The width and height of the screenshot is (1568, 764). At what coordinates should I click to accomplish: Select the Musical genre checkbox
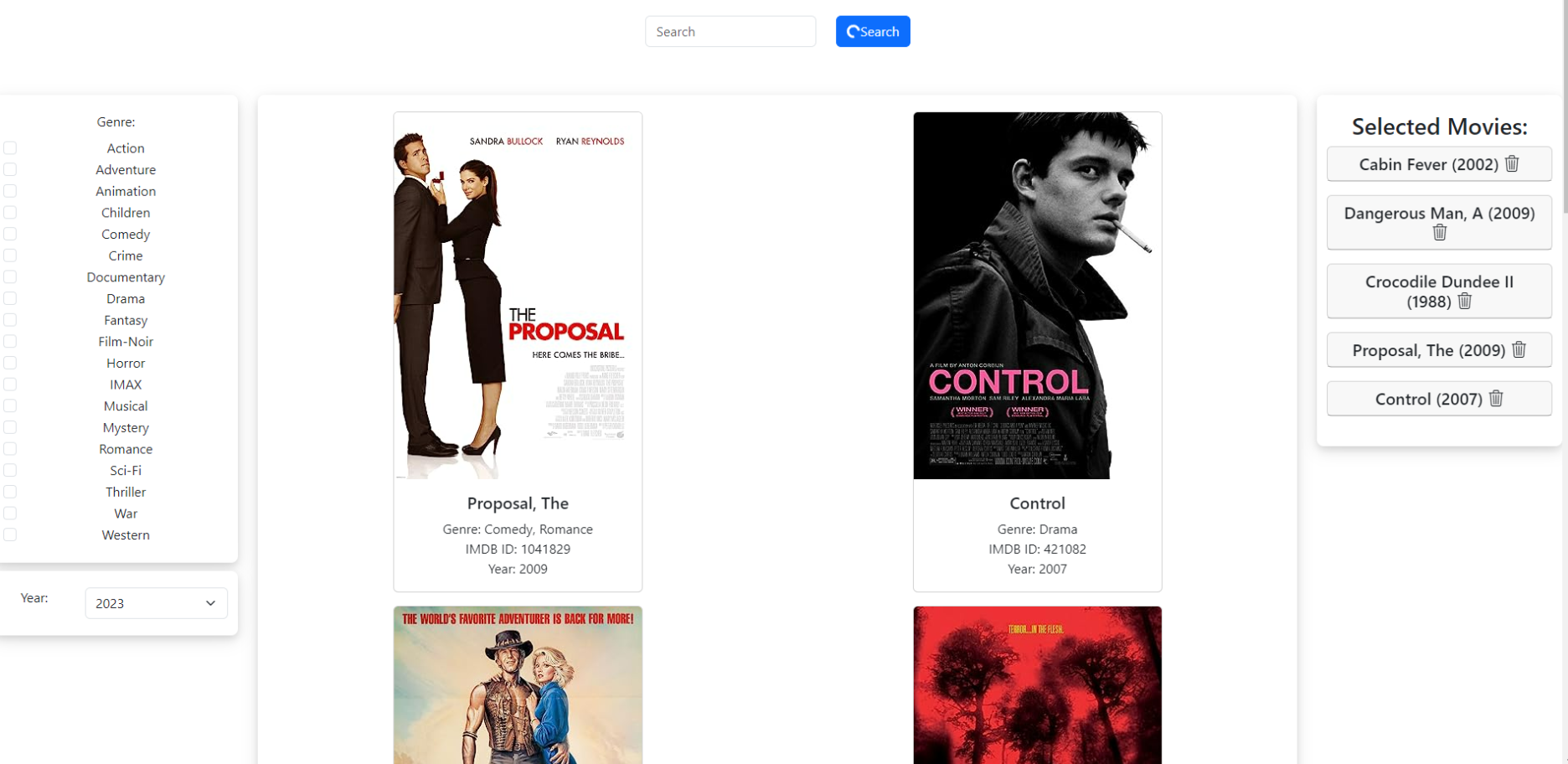(x=10, y=405)
